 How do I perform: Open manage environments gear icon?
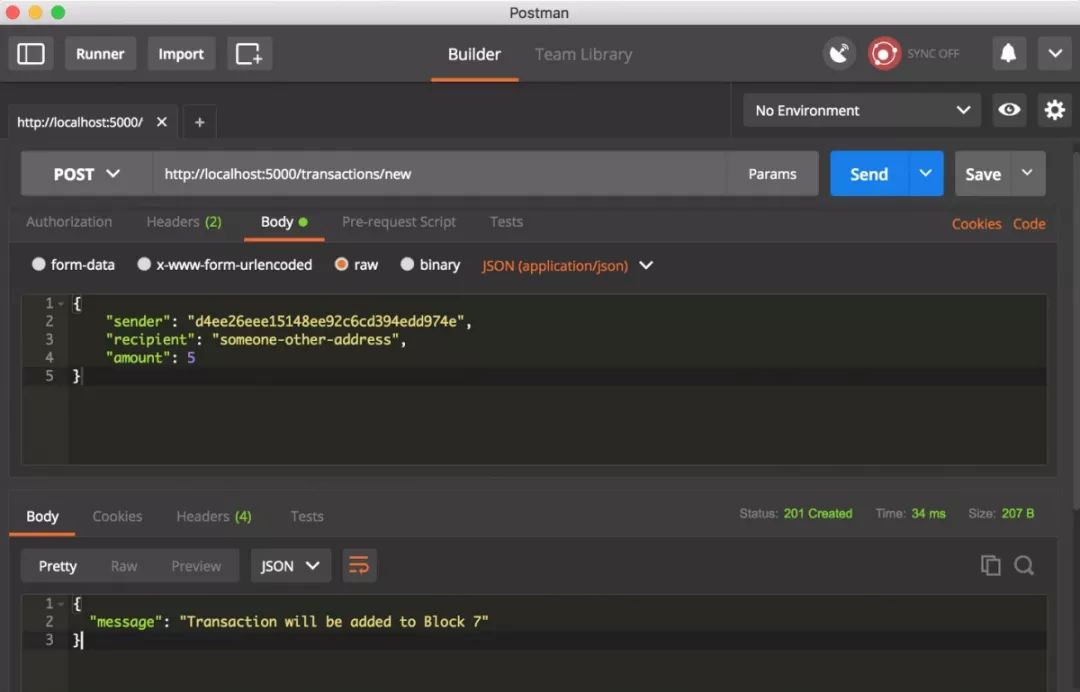click(x=1055, y=110)
